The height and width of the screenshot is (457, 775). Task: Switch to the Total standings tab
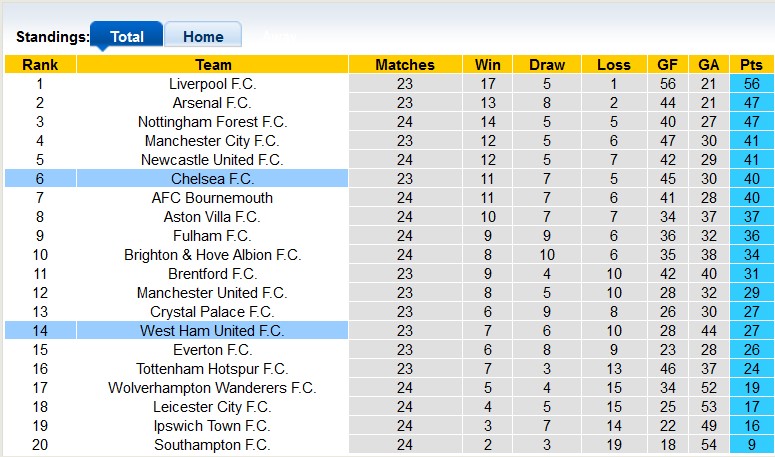pos(126,37)
